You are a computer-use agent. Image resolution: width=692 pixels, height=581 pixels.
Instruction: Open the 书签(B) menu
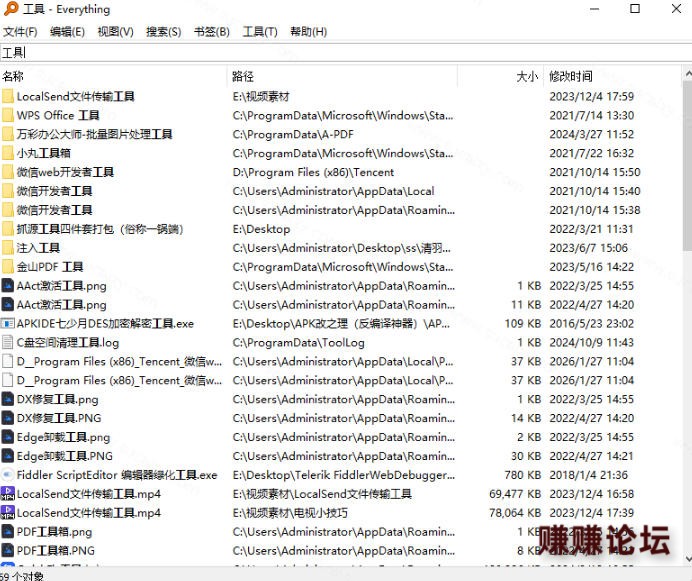click(212, 32)
